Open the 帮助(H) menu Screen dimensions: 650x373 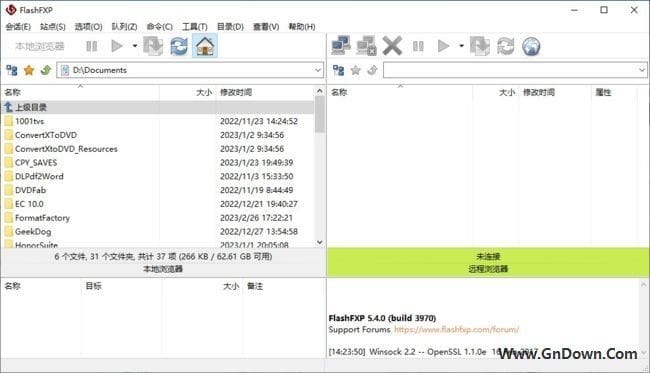point(302,27)
